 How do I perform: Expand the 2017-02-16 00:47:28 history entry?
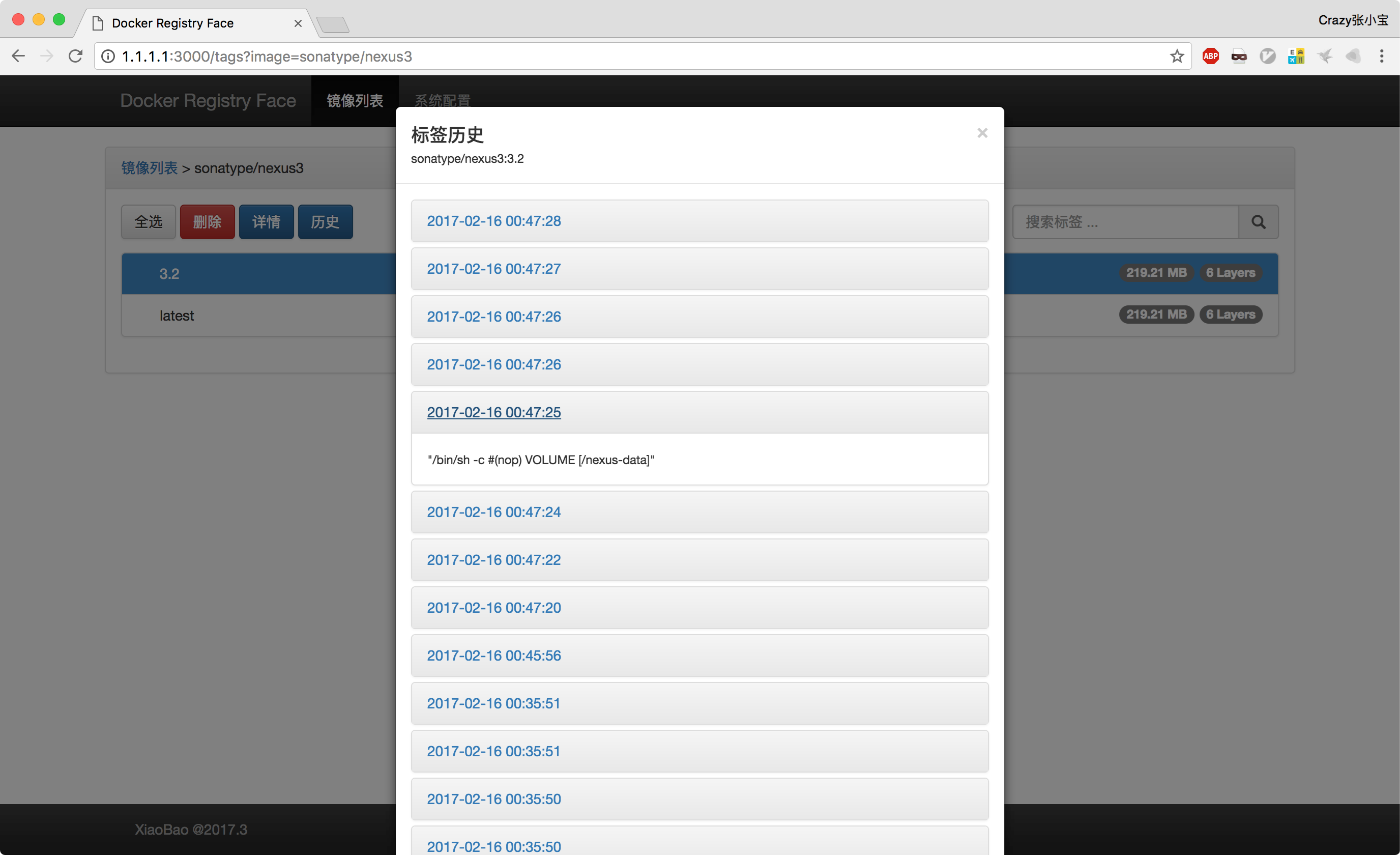pyautogui.click(x=493, y=221)
